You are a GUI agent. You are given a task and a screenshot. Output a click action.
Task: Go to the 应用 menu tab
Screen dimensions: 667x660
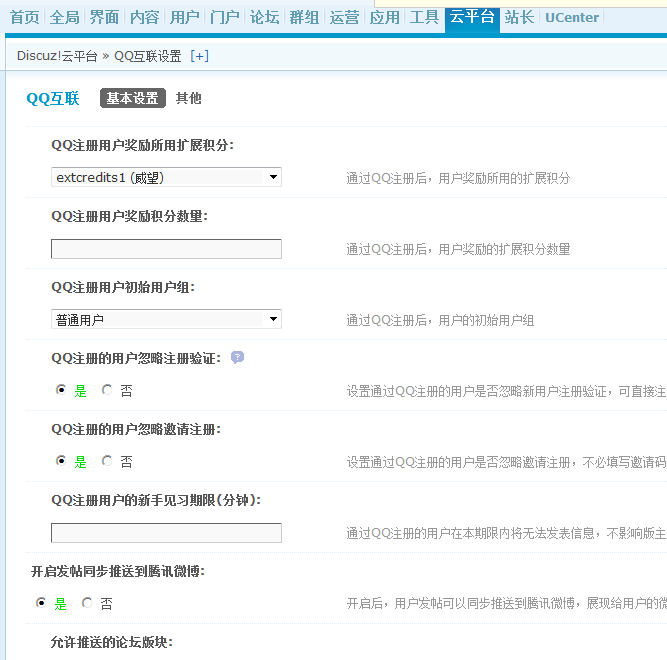pyautogui.click(x=384, y=17)
